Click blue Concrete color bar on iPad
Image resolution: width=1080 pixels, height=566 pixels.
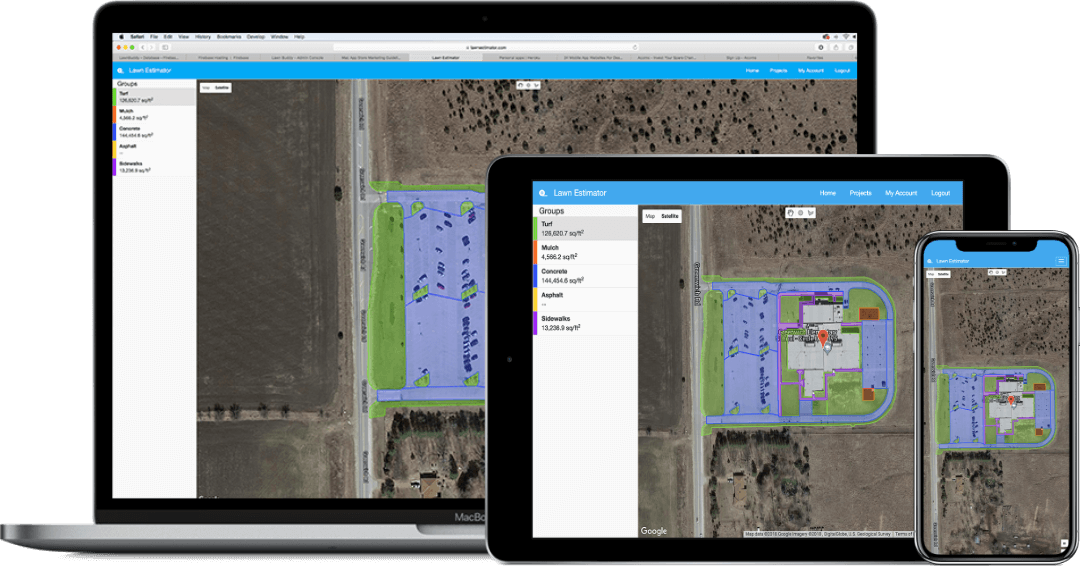point(534,276)
